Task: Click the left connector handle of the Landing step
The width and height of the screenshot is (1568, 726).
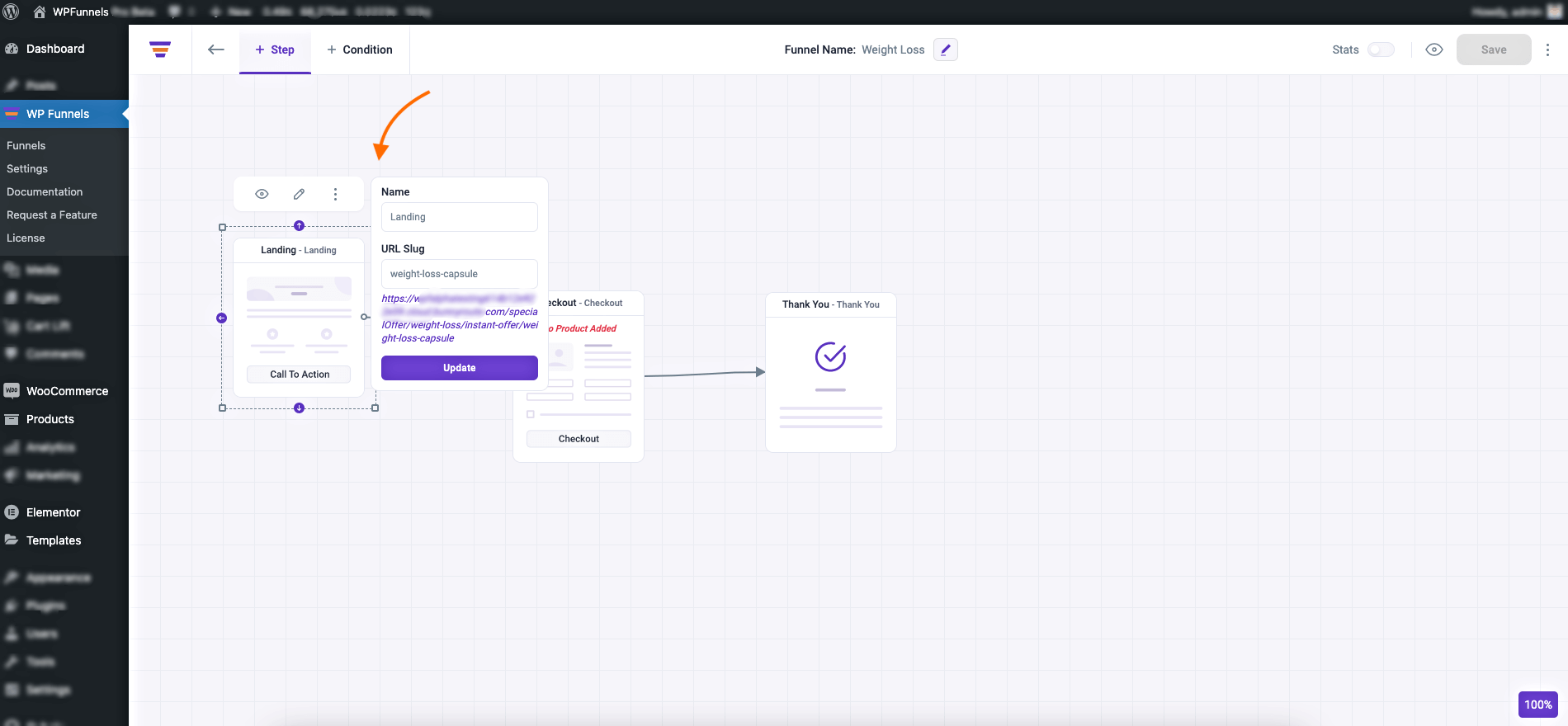Action: [221, 318]
